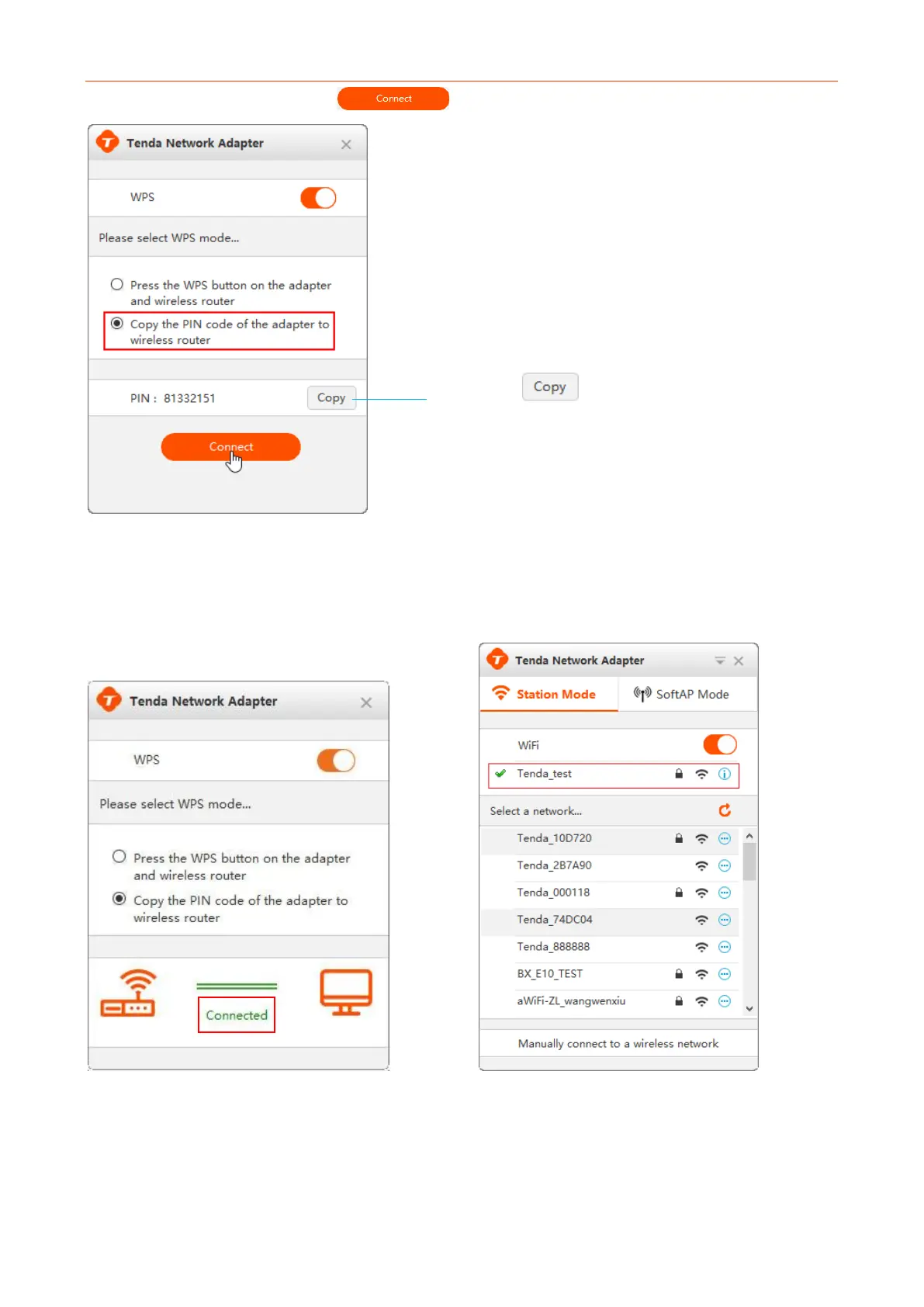Click the Tenda logo in the top WPS dialog
This screenshot has width=924, height=1307.
click(108, 142)
